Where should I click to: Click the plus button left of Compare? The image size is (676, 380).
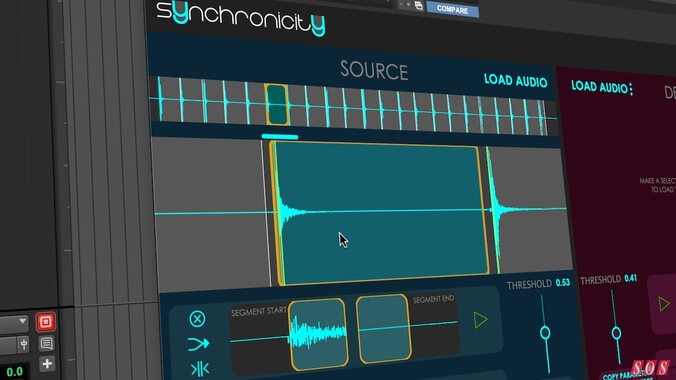(409, 5)
